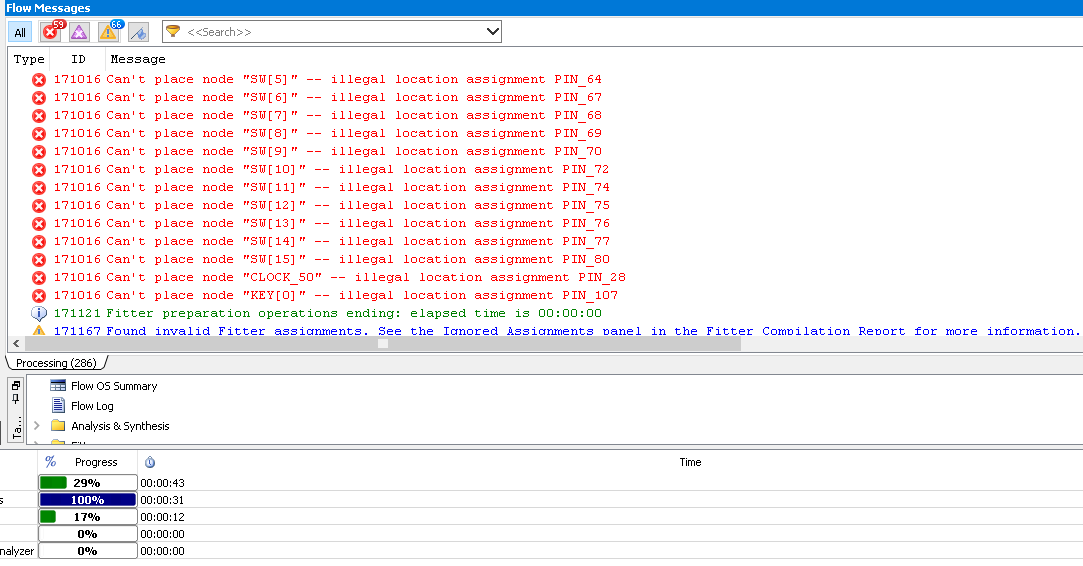Click the float panel icon in side strip
Image resolution: width=1083 pixels, height=566 pixels.
[16, 386]
